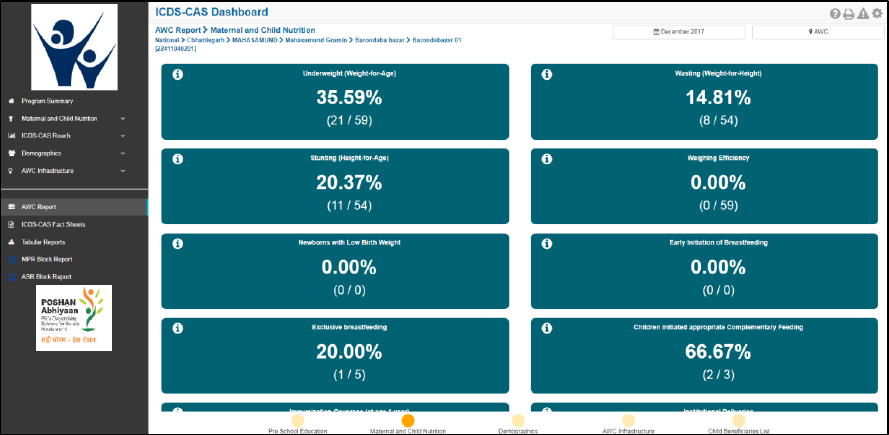Click info icon on Wasting card
Screen dimensions: 889x435
click(x=547, y=75)
